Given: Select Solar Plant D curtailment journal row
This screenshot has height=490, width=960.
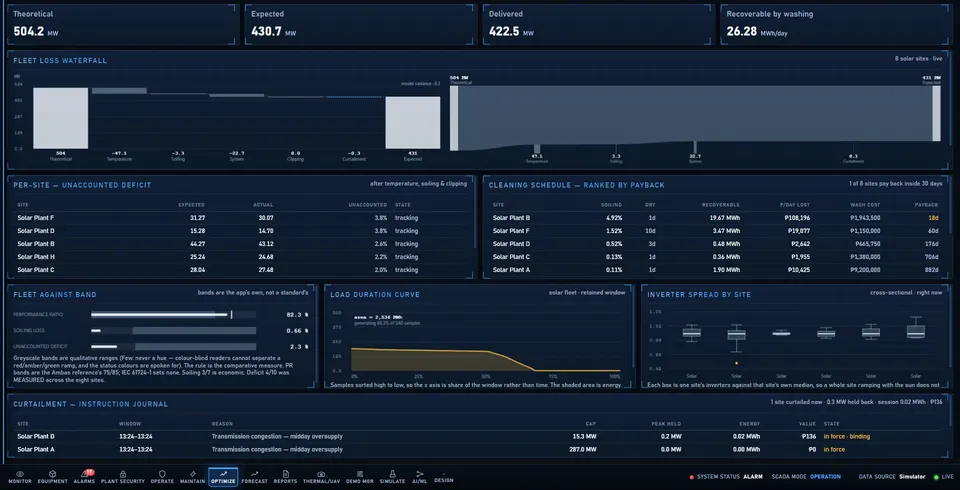Looking at the screenshot, I should tap(478, 437).
